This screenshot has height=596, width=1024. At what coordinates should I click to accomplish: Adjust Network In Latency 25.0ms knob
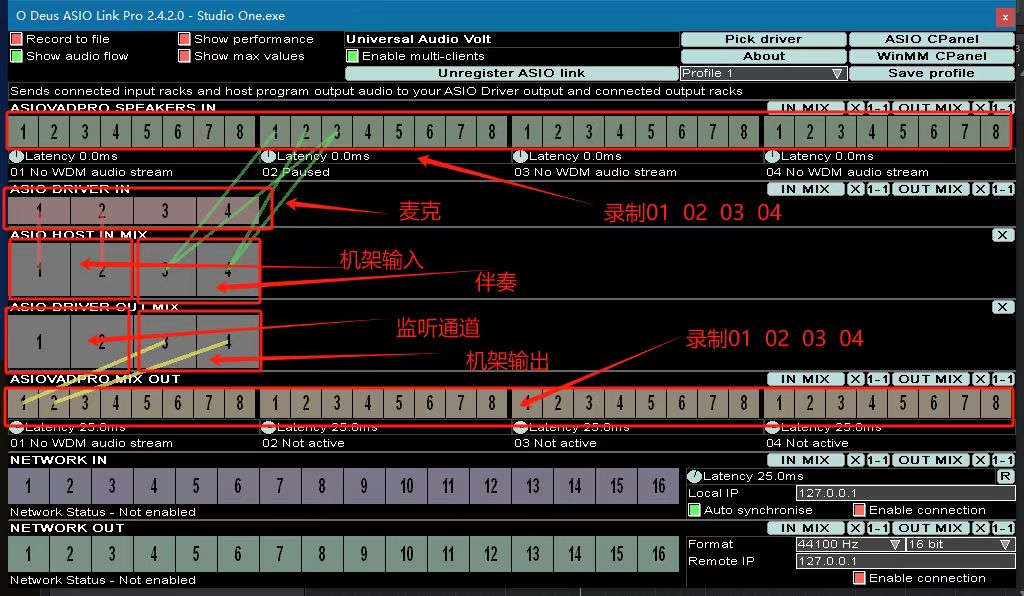point(695,477)
